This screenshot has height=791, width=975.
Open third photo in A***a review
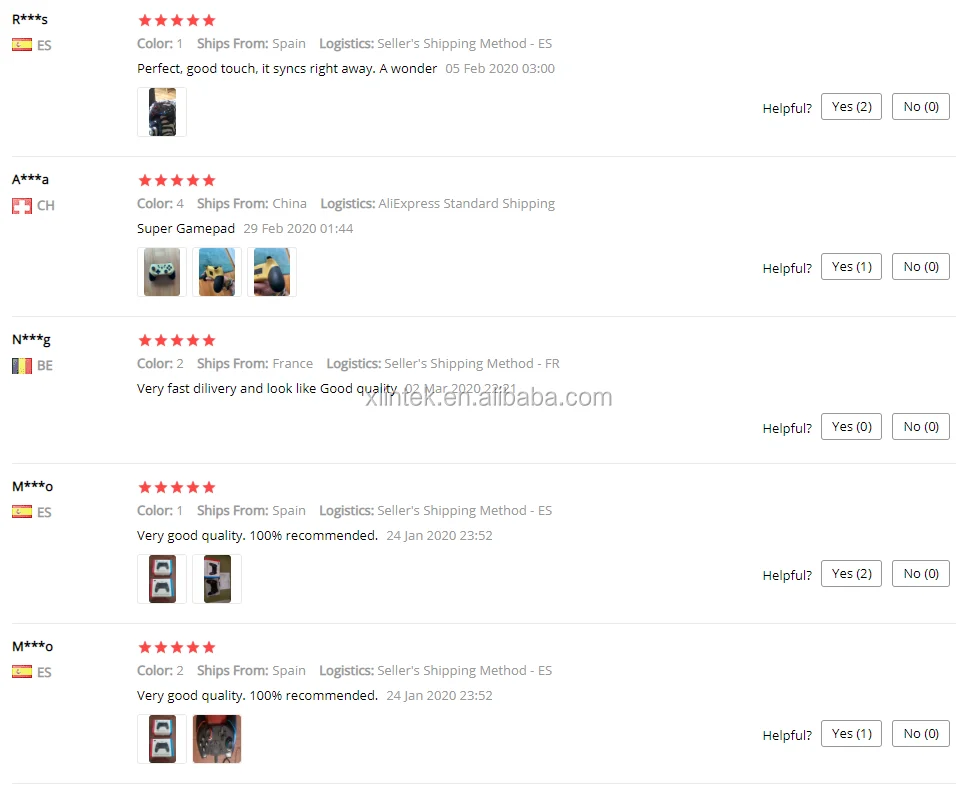click(272, 272)
